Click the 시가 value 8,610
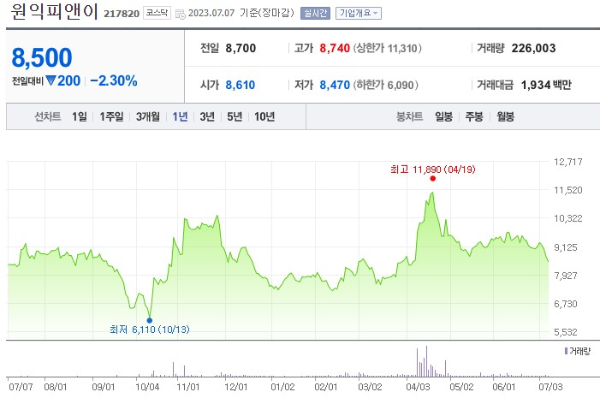Viewport: 600px width, 408px height. pyautogui.click(x=240, y=85)
